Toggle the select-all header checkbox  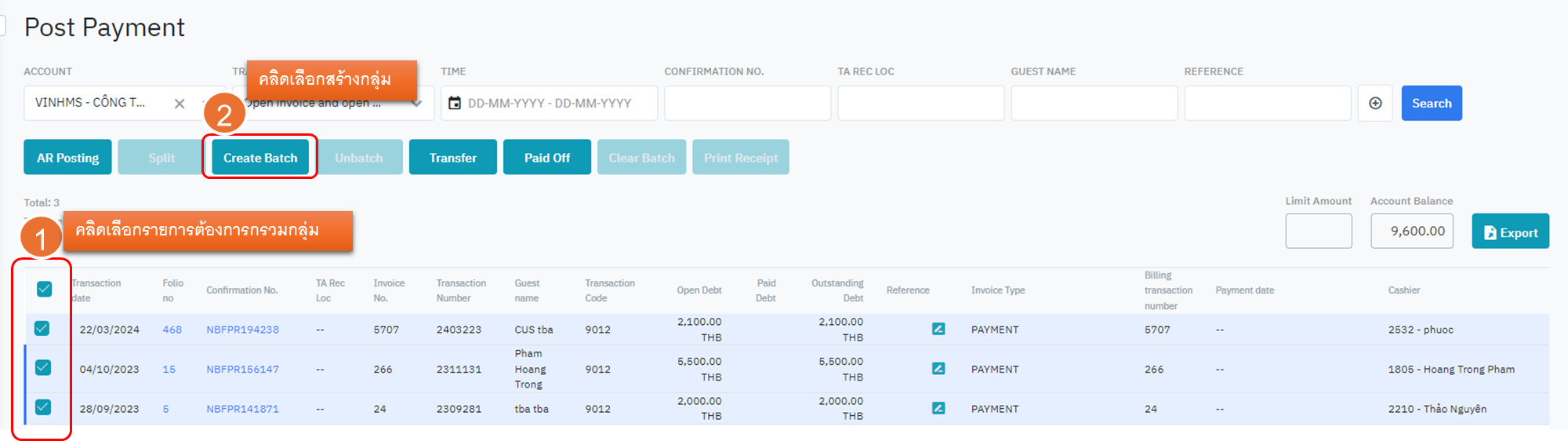(45, 289)
